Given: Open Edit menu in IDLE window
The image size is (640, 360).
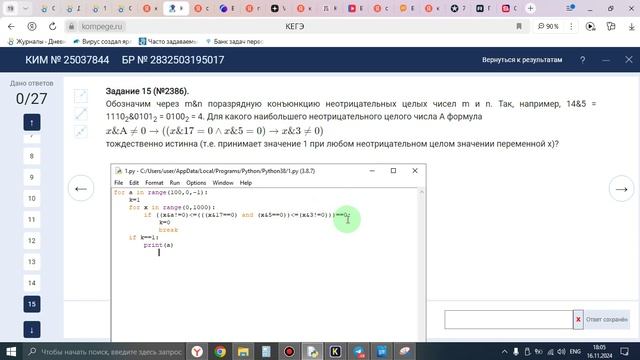Looking at the screenshot, I should 134,183.
